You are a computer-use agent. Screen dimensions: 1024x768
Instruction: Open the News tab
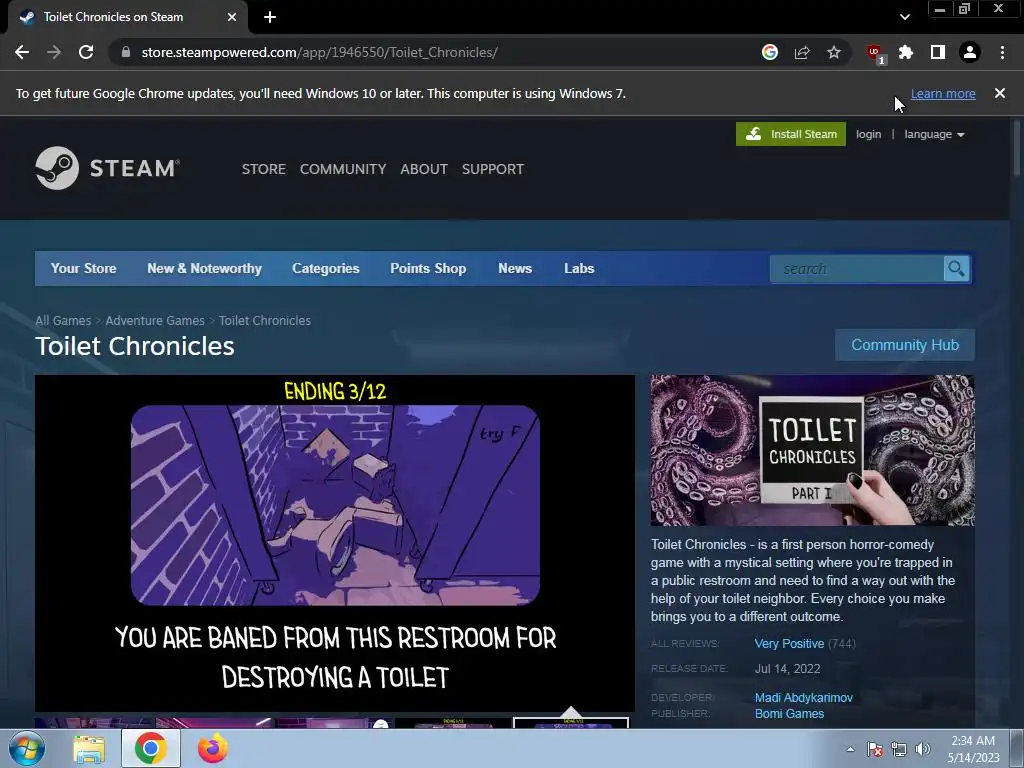coord(515,268)
